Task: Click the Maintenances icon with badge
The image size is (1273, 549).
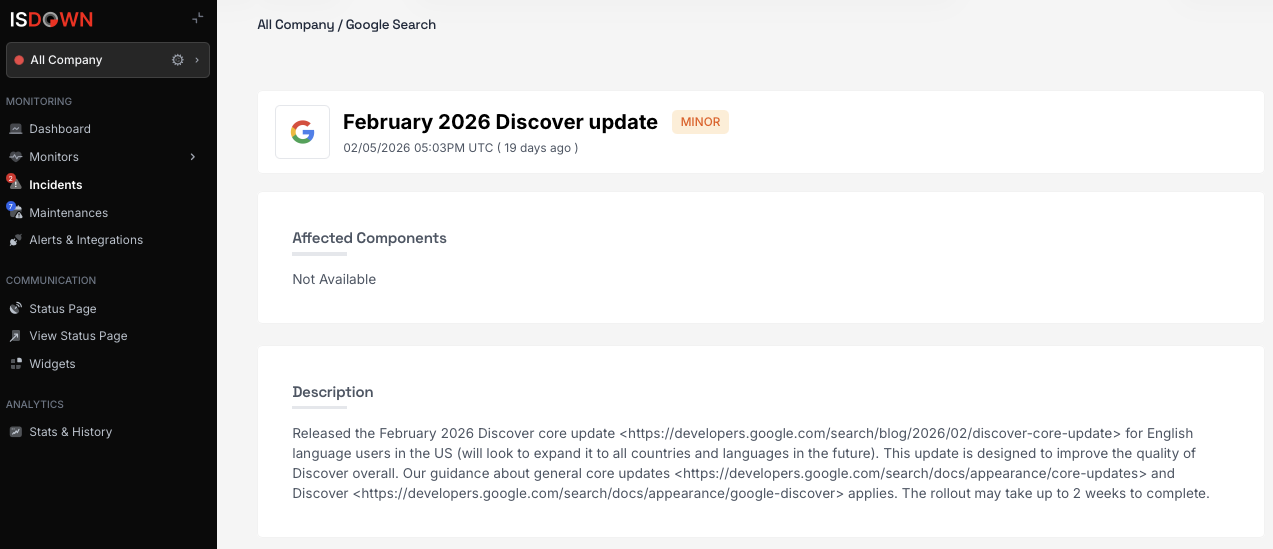Action: click(x=15, y=212)
